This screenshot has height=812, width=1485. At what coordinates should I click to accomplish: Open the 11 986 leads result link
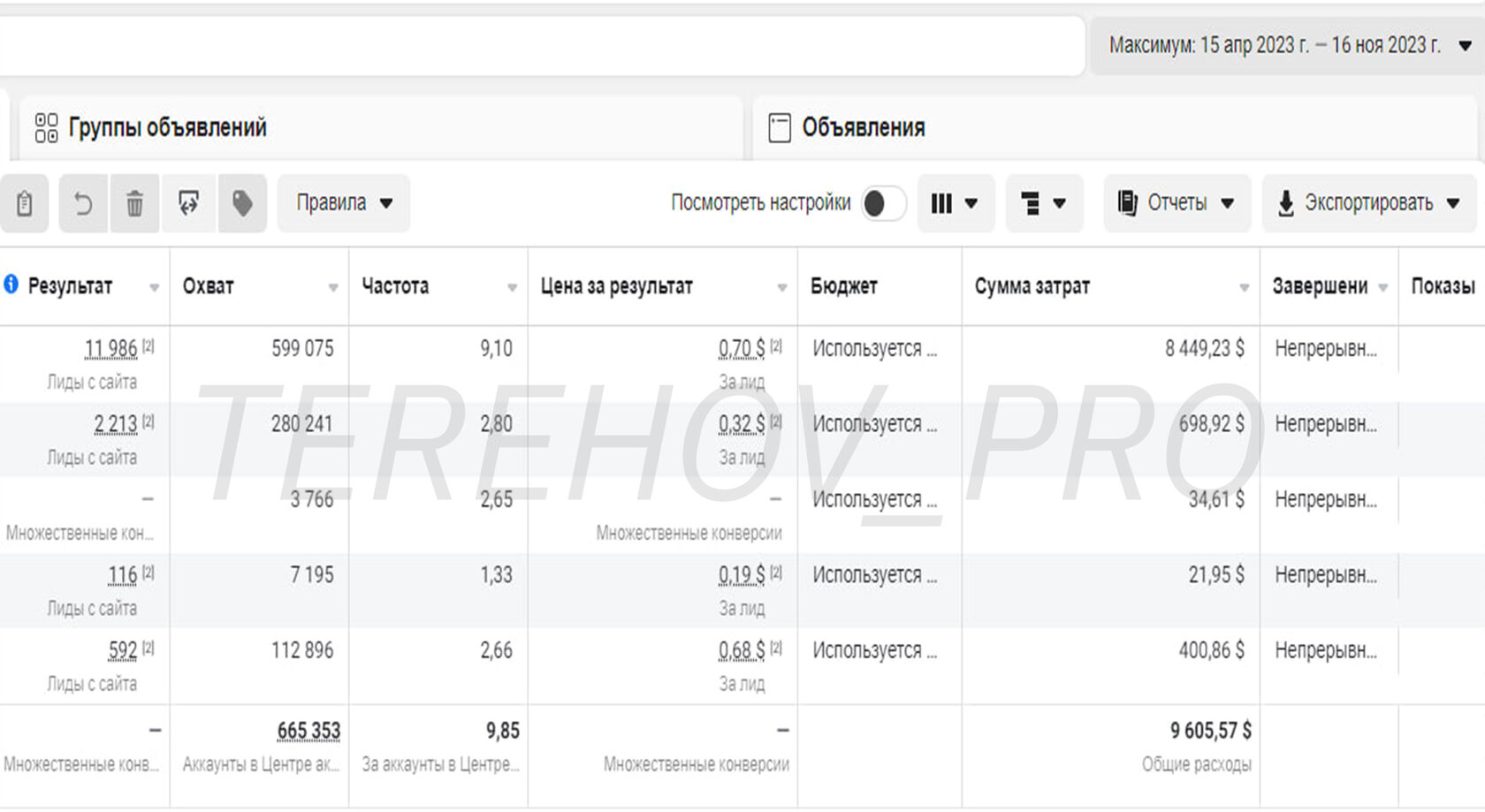(110, 349)
